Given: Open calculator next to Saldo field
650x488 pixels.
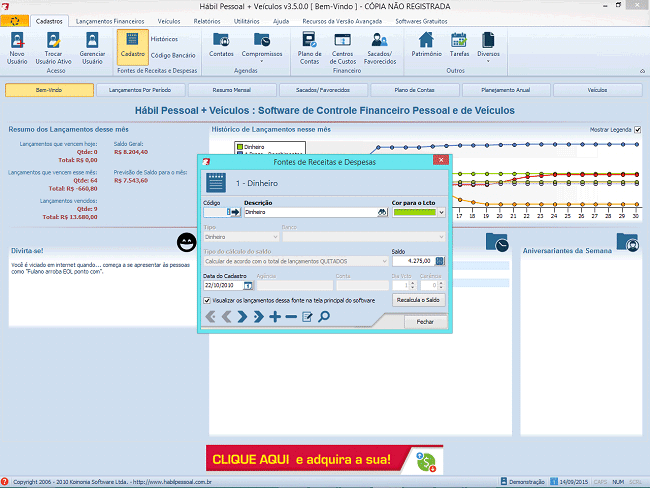Looking at the screenshot, I should click(440, 261).
